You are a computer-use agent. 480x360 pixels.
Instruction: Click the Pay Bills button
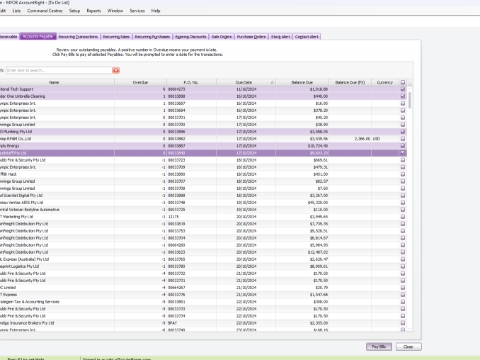click(379, 347)
